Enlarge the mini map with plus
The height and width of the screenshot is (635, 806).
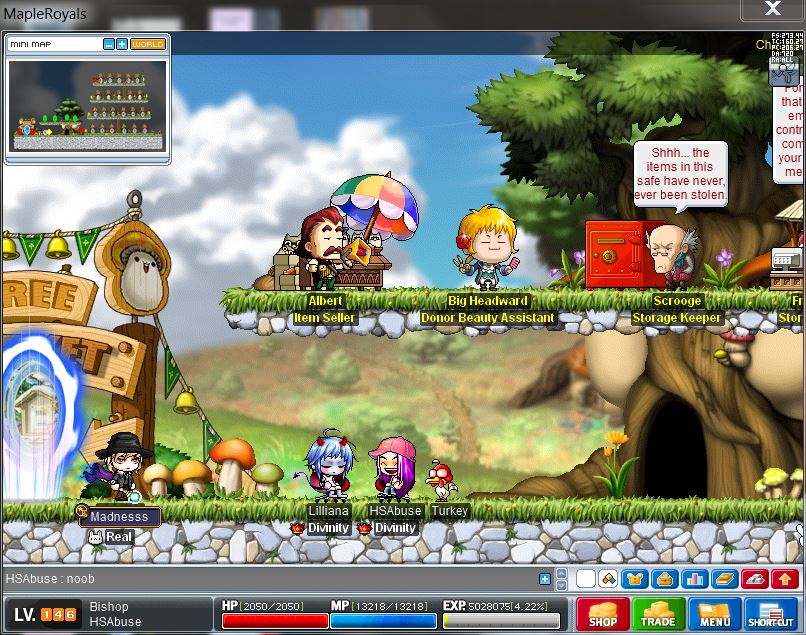coord(122,44)
